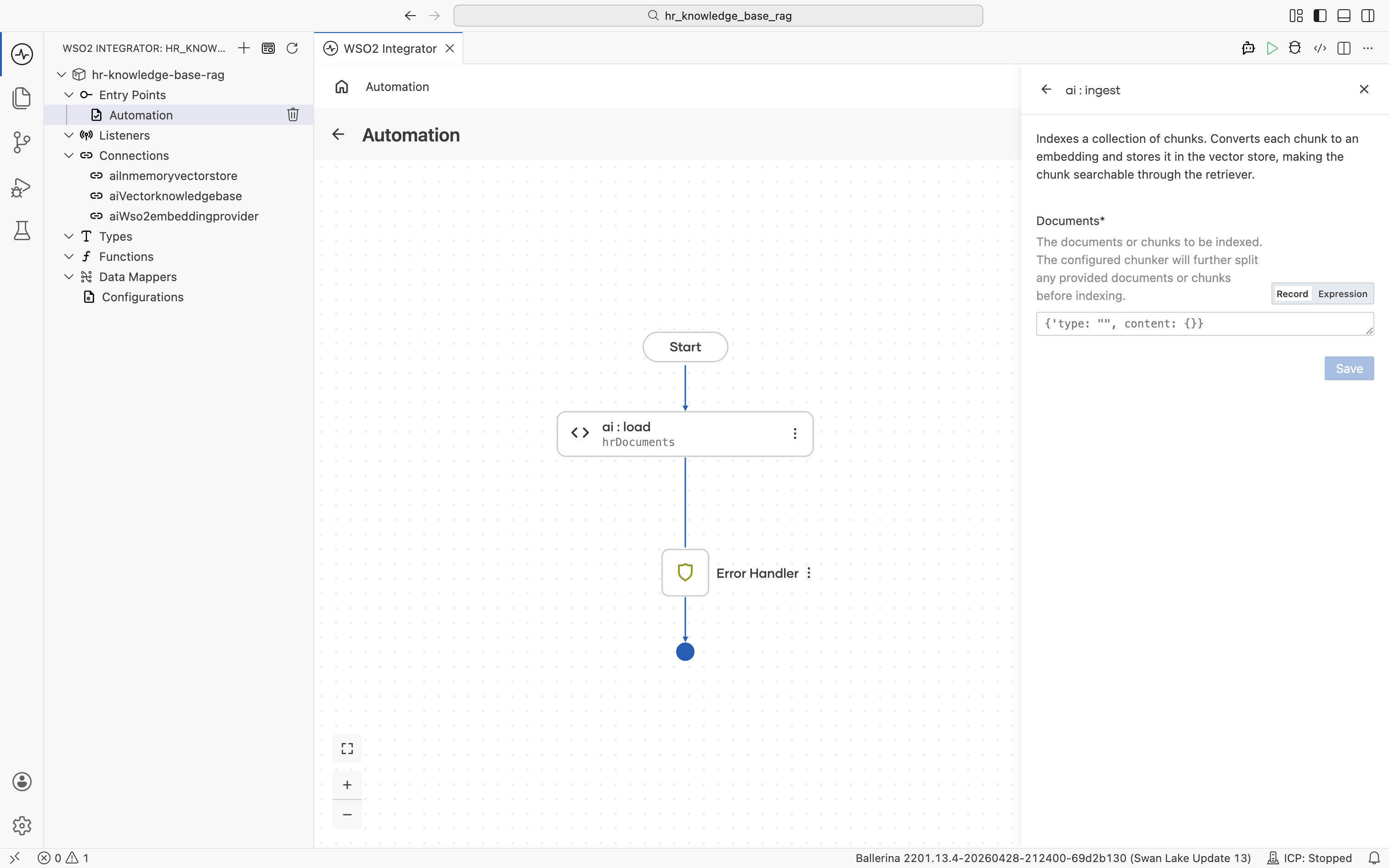The image size is (1389, 868).
Task: Open the Accounts menu
Action: coord(22,781)
